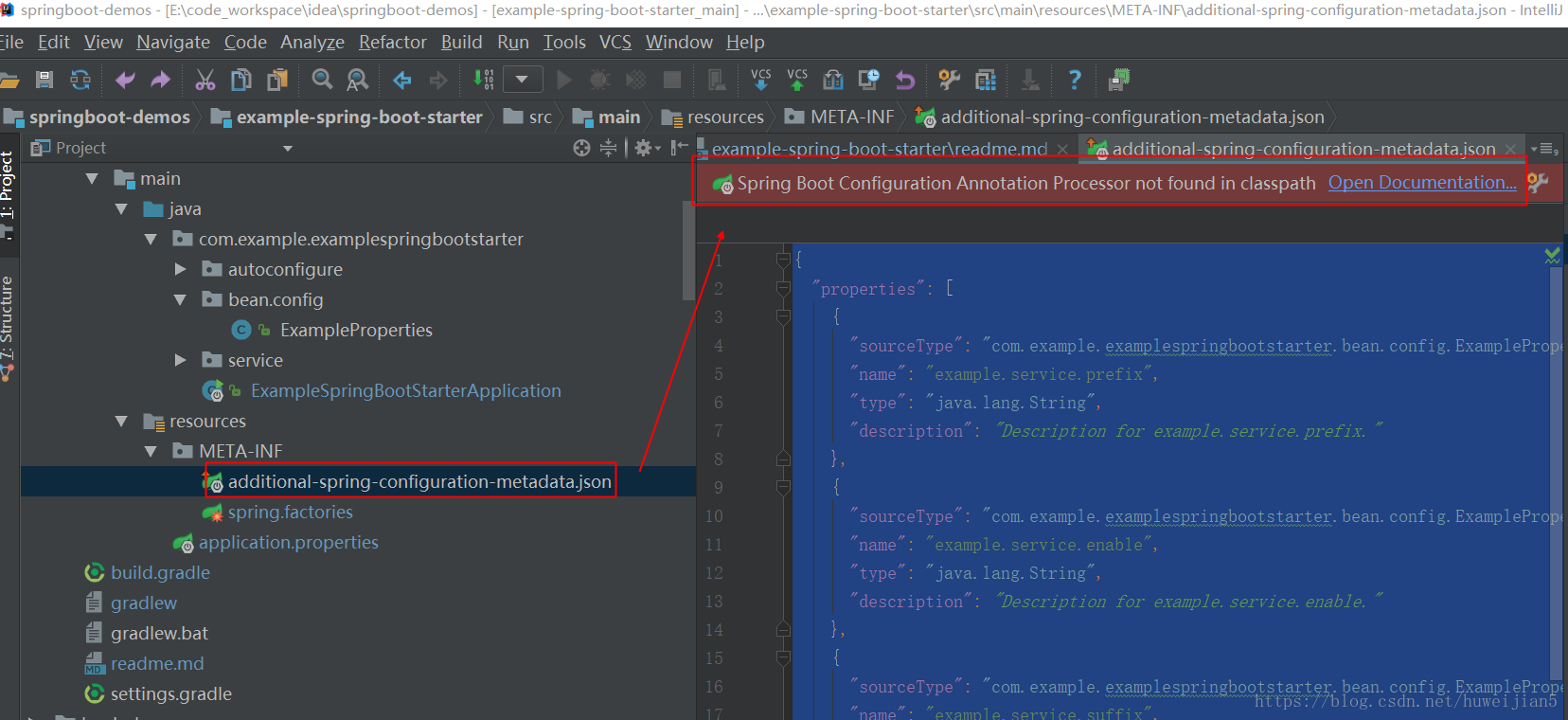Image resolution: width=1568 pixels, height=720 pixels.
Task: Open the Tools menu
Action: point(564,43)
